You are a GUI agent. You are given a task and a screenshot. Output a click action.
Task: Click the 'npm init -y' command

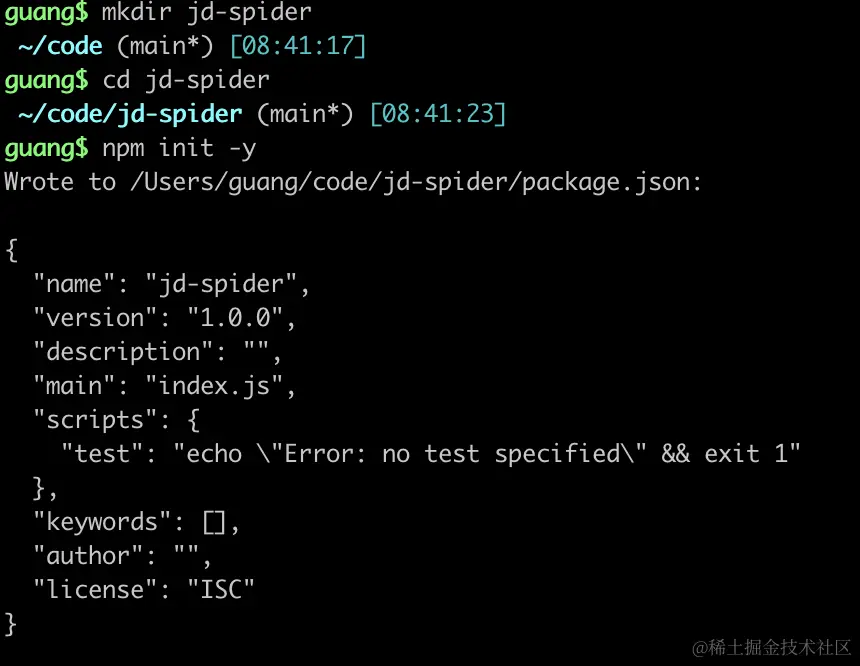point(179,149)
